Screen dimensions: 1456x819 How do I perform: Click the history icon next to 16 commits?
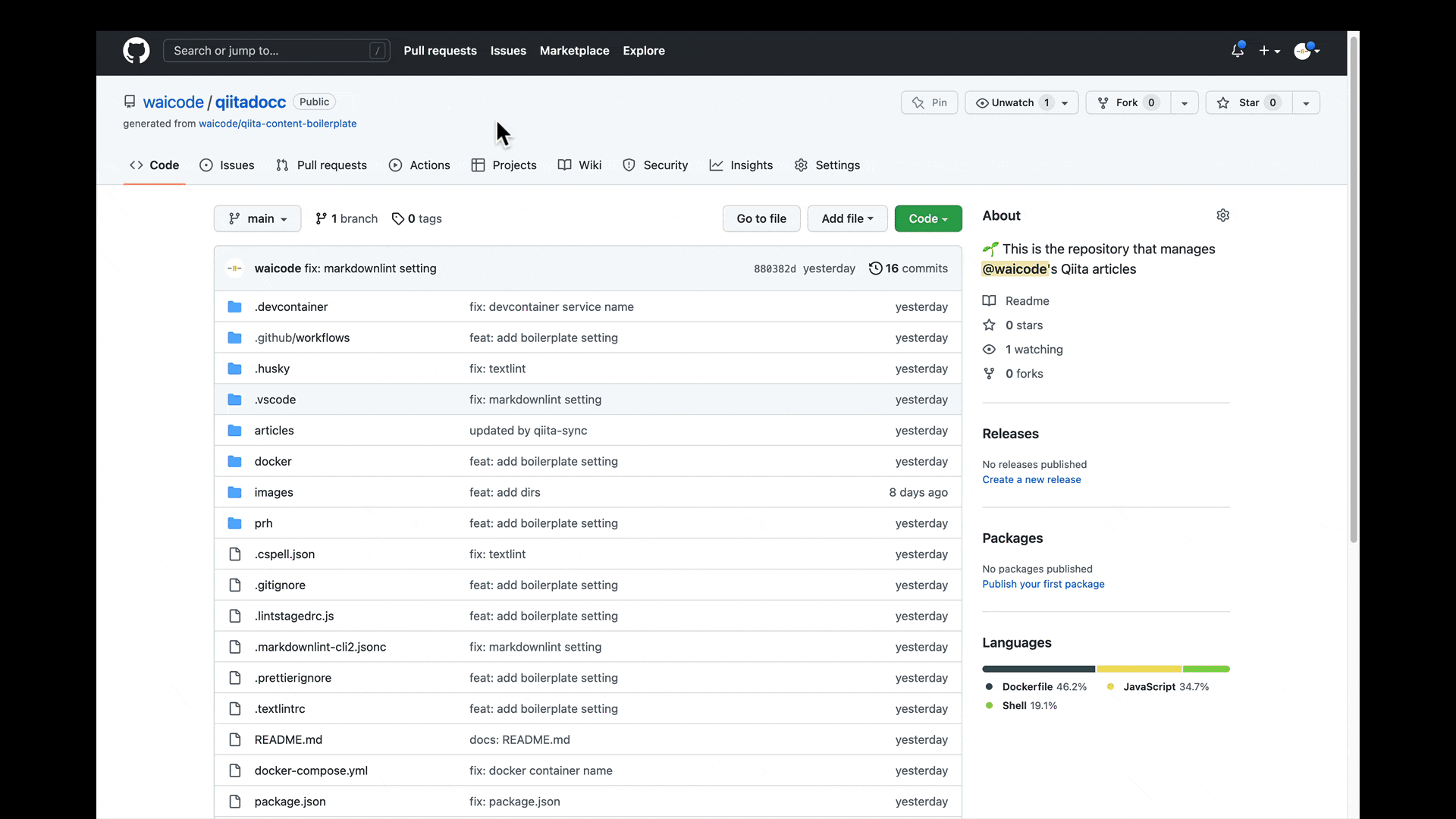click(877, 268)
